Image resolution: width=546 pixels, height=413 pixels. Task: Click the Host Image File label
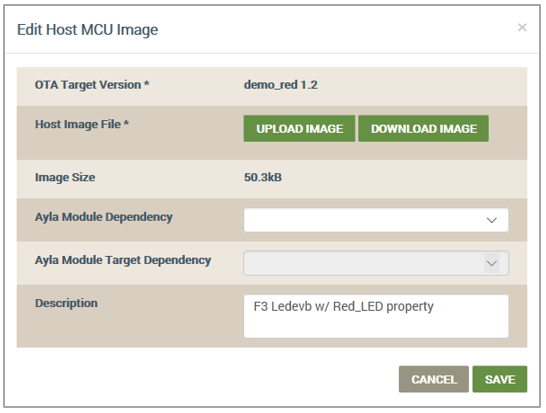(82, 124)
